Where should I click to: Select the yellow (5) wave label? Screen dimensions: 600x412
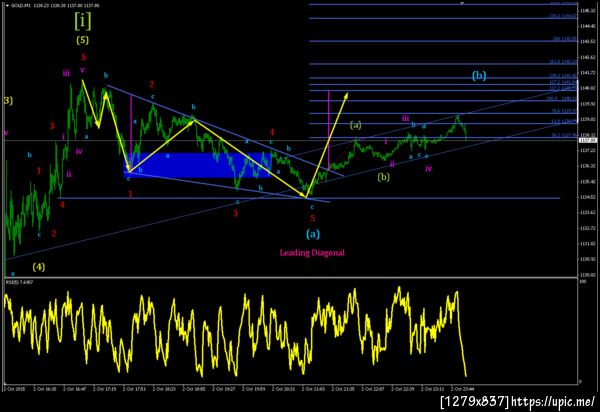82,40
